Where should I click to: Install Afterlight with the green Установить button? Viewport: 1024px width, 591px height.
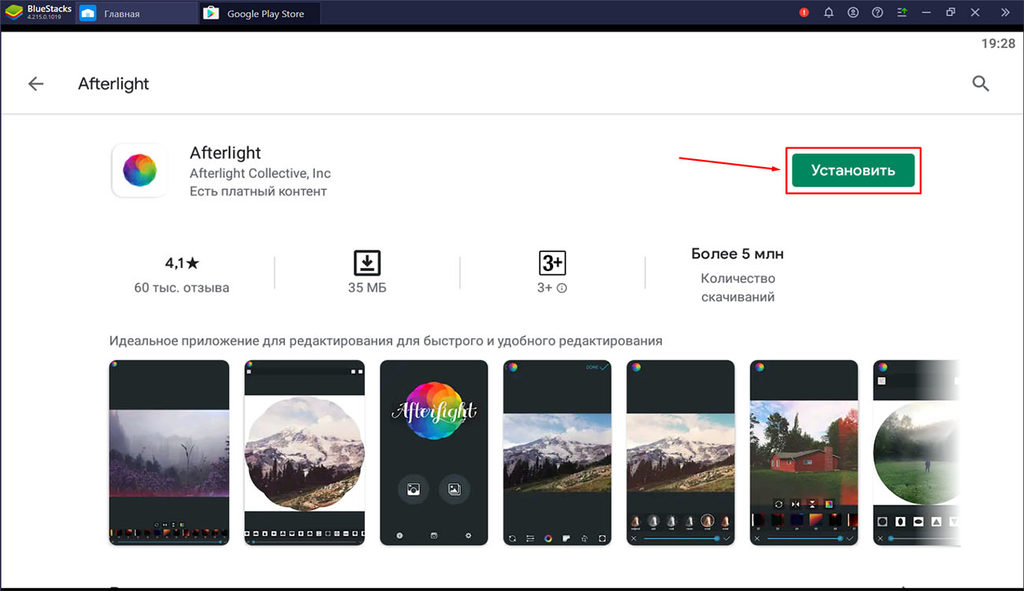coord(853,170)
